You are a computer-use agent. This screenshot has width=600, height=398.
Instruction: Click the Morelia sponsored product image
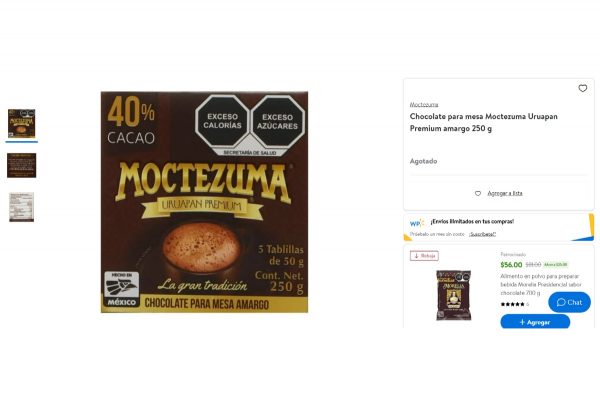pos(454,295)
